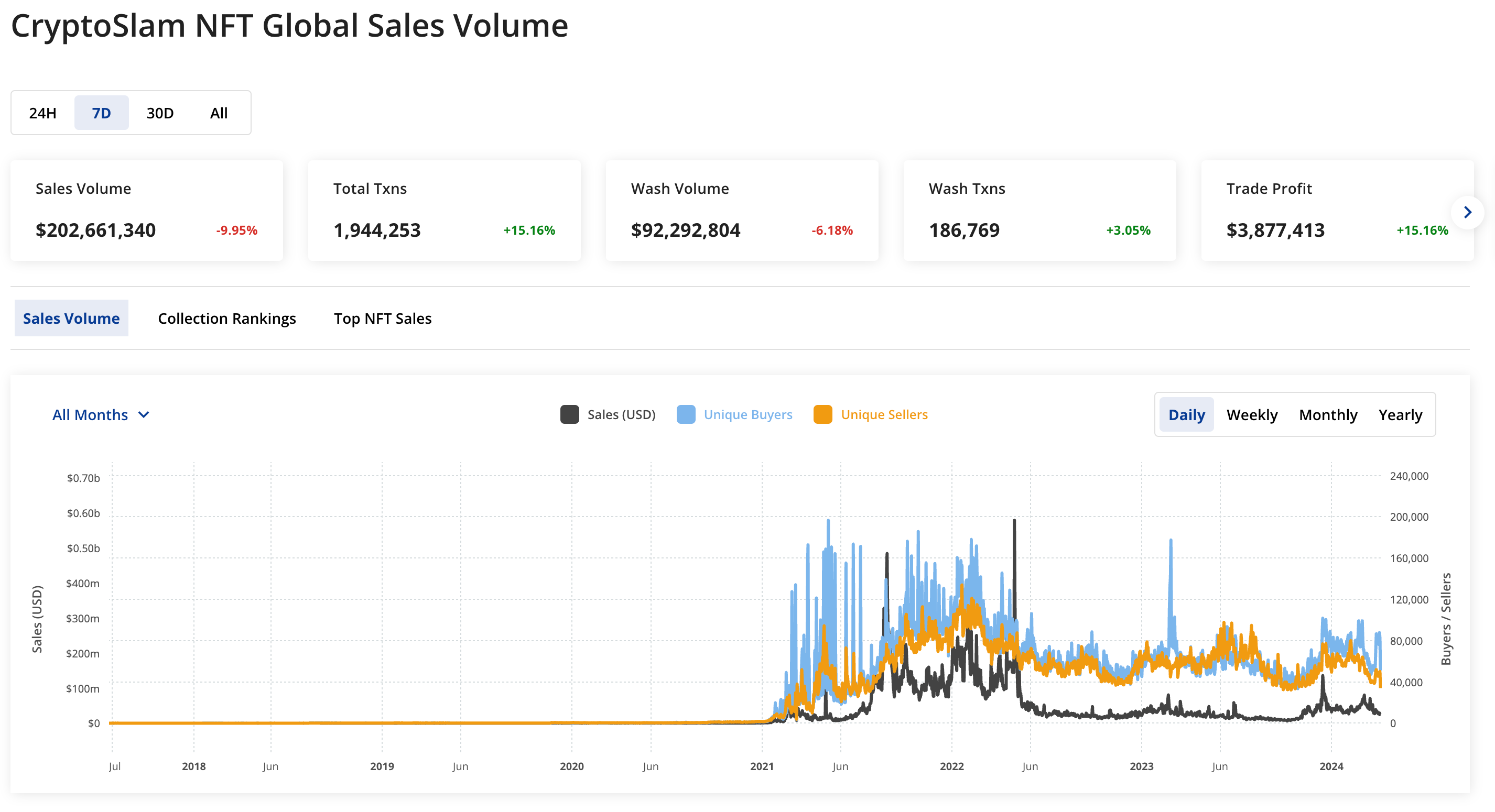Toggle the Sales (USD) series label
Viewport: 1495px width, 812px height.
621,415
